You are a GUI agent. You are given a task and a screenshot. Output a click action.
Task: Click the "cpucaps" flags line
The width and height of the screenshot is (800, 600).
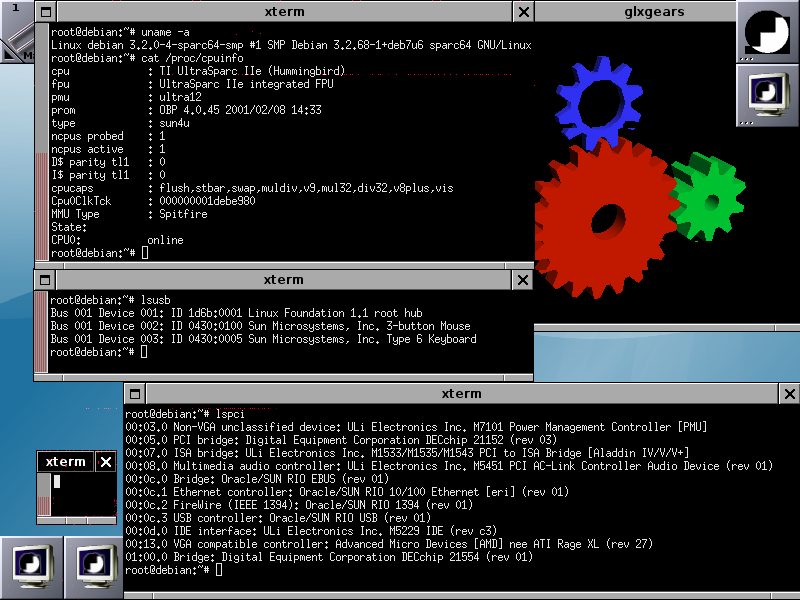pyautogui.click(x=253, y=188)
